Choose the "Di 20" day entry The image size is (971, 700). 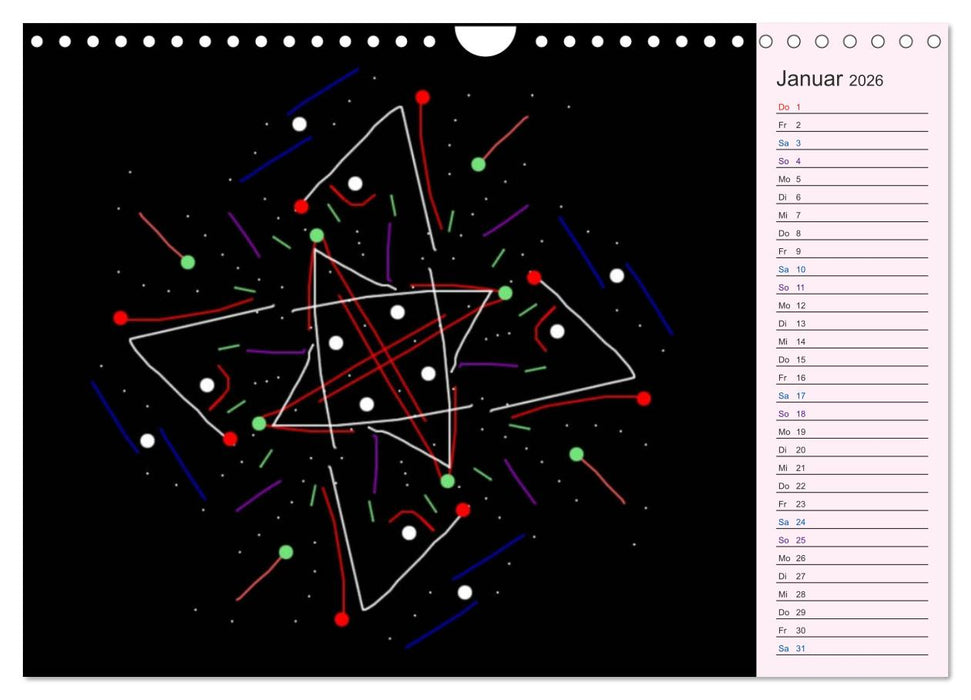852,450
